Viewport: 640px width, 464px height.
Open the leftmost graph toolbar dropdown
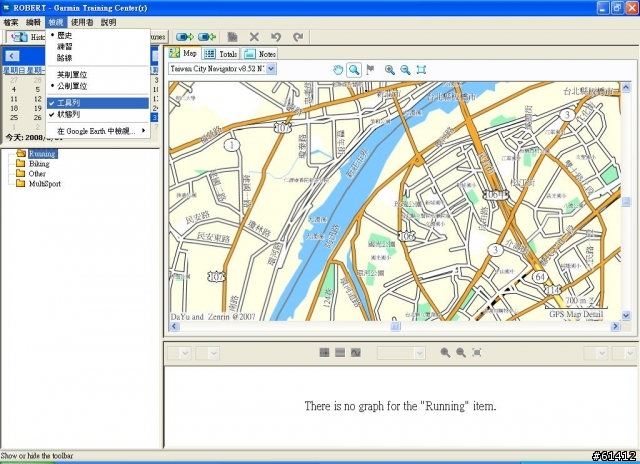coord(185,353)
